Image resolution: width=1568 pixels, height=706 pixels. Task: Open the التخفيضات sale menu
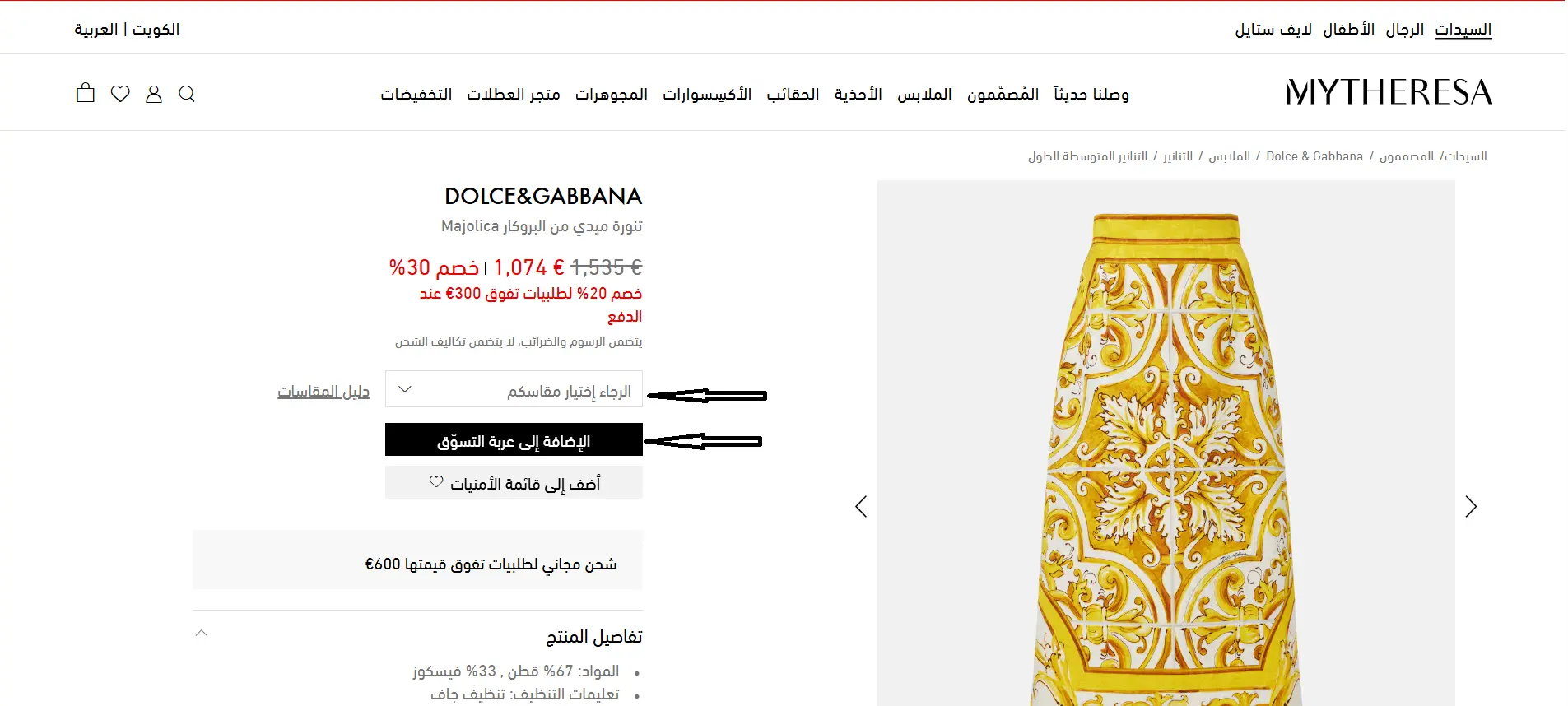[416, 95]
